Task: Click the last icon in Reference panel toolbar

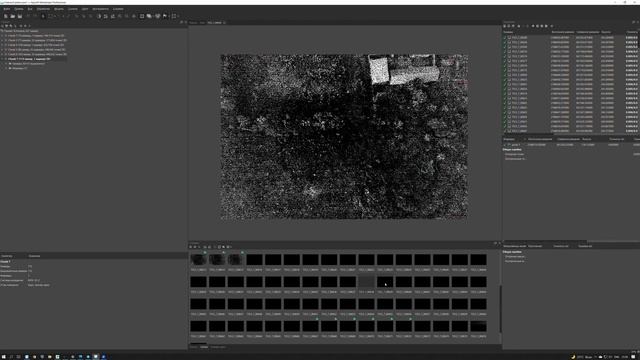Action: (552, 26)
